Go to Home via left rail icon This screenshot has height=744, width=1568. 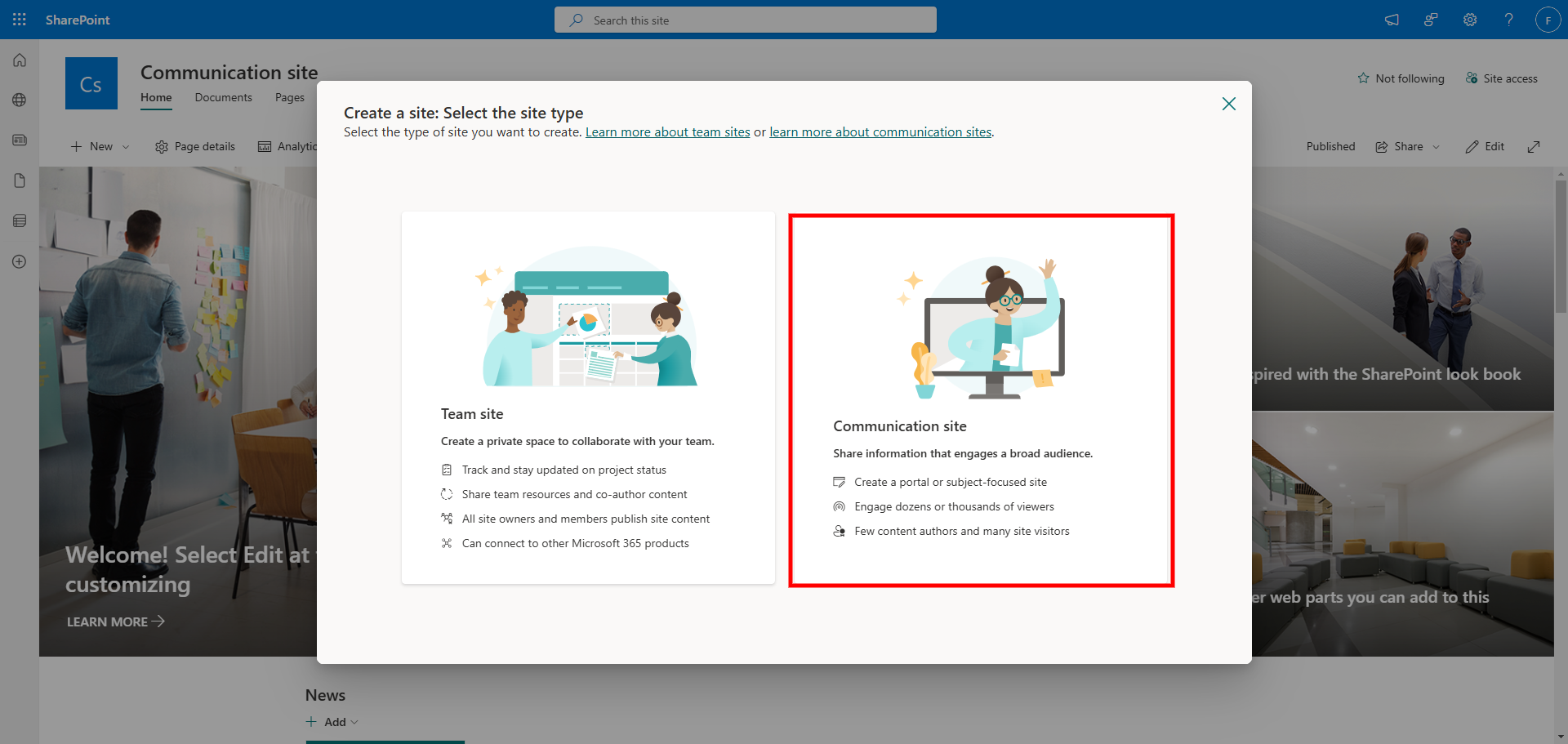[20, 60]
